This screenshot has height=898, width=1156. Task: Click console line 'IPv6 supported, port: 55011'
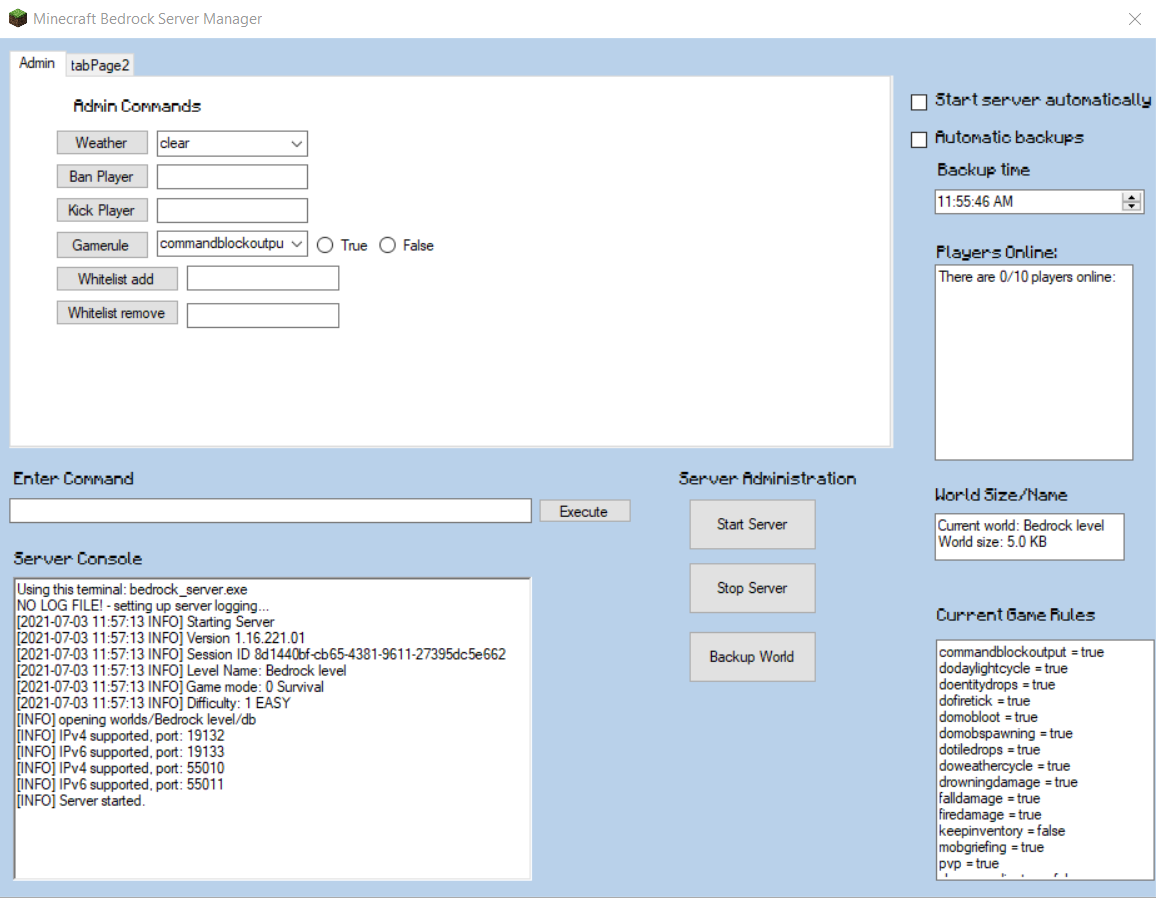click(x=121, y=784)
